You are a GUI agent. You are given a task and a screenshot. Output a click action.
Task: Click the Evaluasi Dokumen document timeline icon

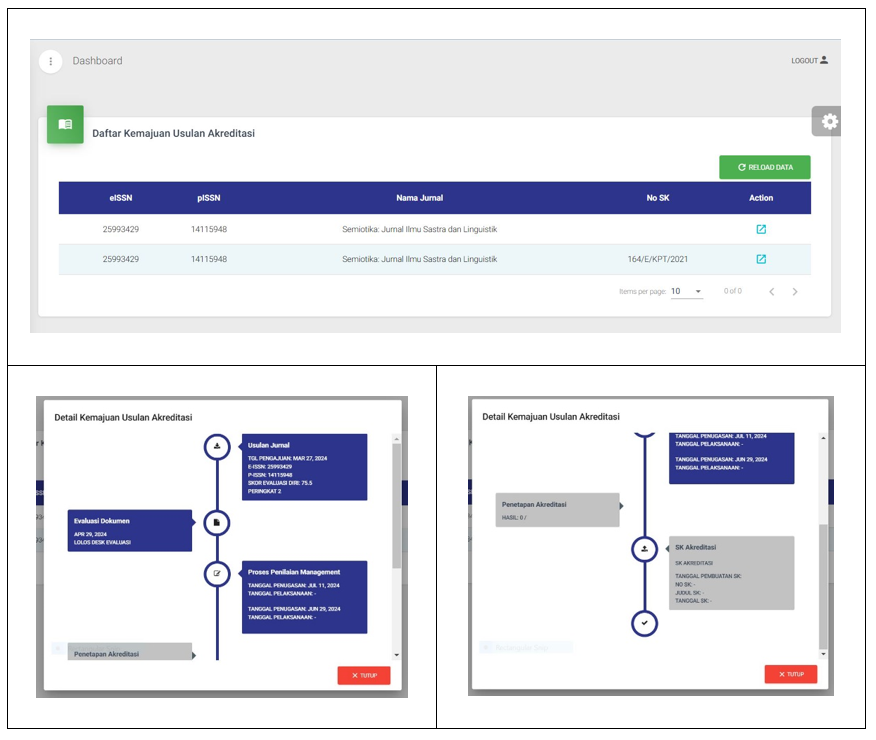click(218, 522)
